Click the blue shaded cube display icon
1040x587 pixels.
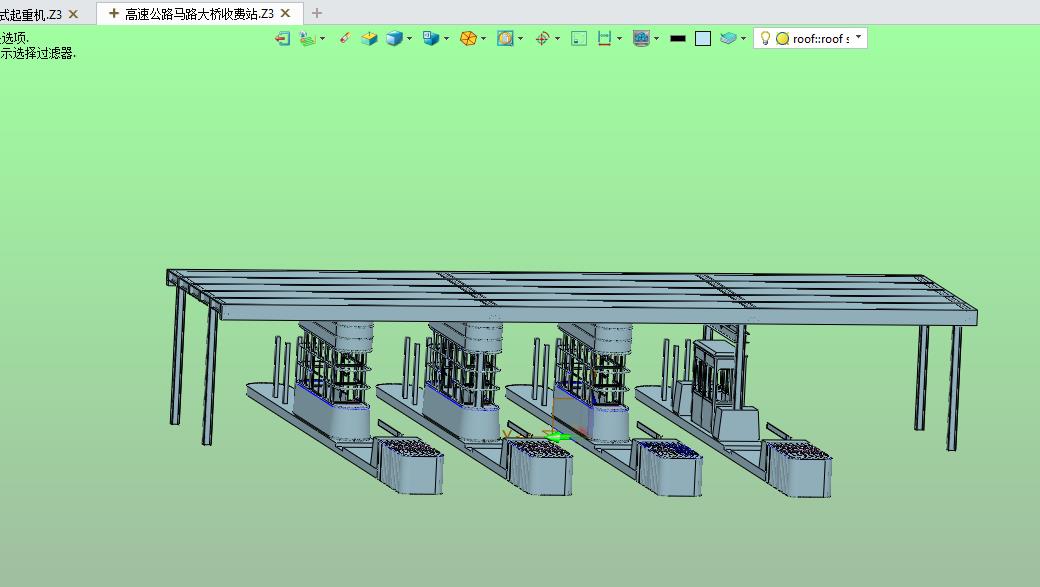coord(395,38)
